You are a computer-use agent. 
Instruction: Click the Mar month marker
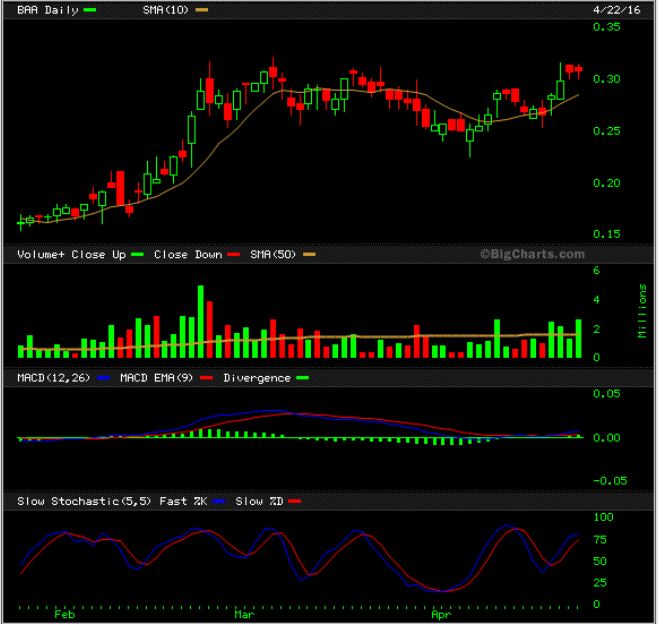pos(244,615)
